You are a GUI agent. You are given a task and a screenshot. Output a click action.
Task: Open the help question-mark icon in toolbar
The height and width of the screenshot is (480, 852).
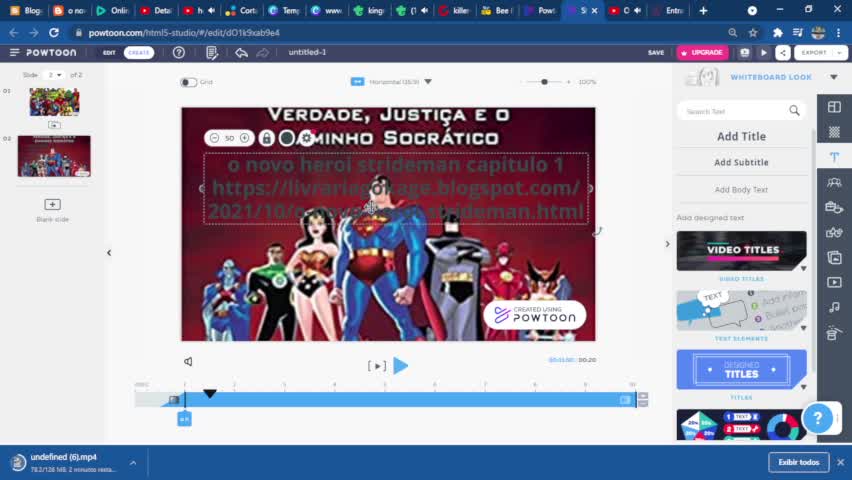point(179,53)
